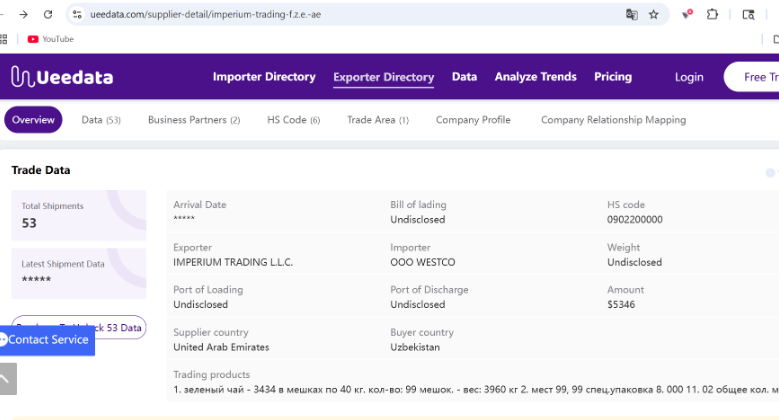Click the Latest Shipment Data card
This screenshot has height=420, width=779.
coord(79,273)
